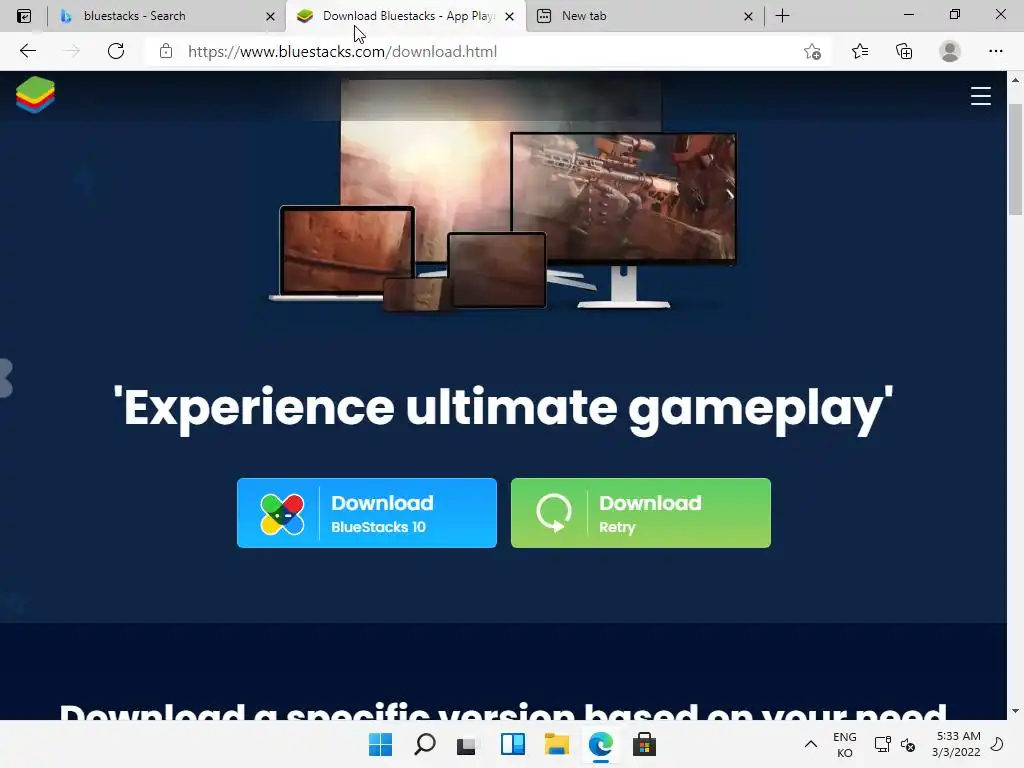Click the devices hero image
This screenshot has width=1024, height=768.
[x=503, y=196]
